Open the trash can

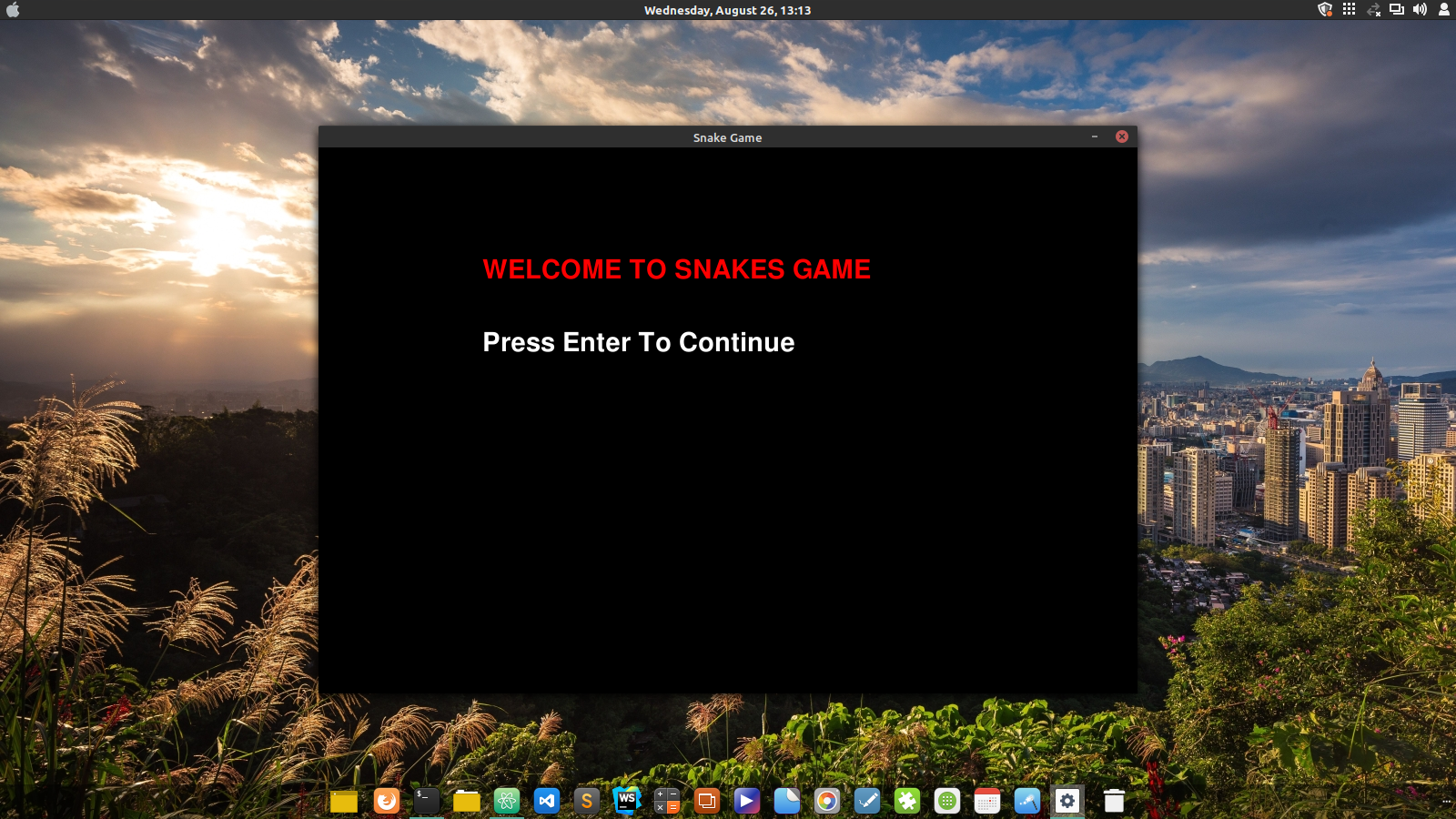[x=1112, y=802]
